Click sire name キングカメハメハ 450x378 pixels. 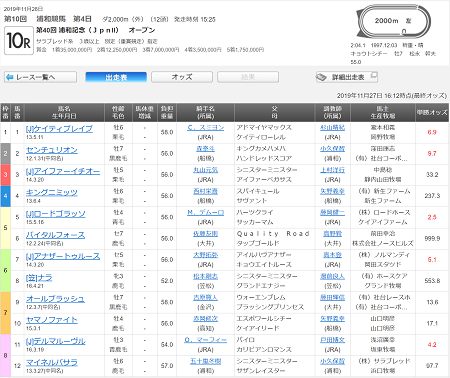pyautogui.click(x=261, y=149)
